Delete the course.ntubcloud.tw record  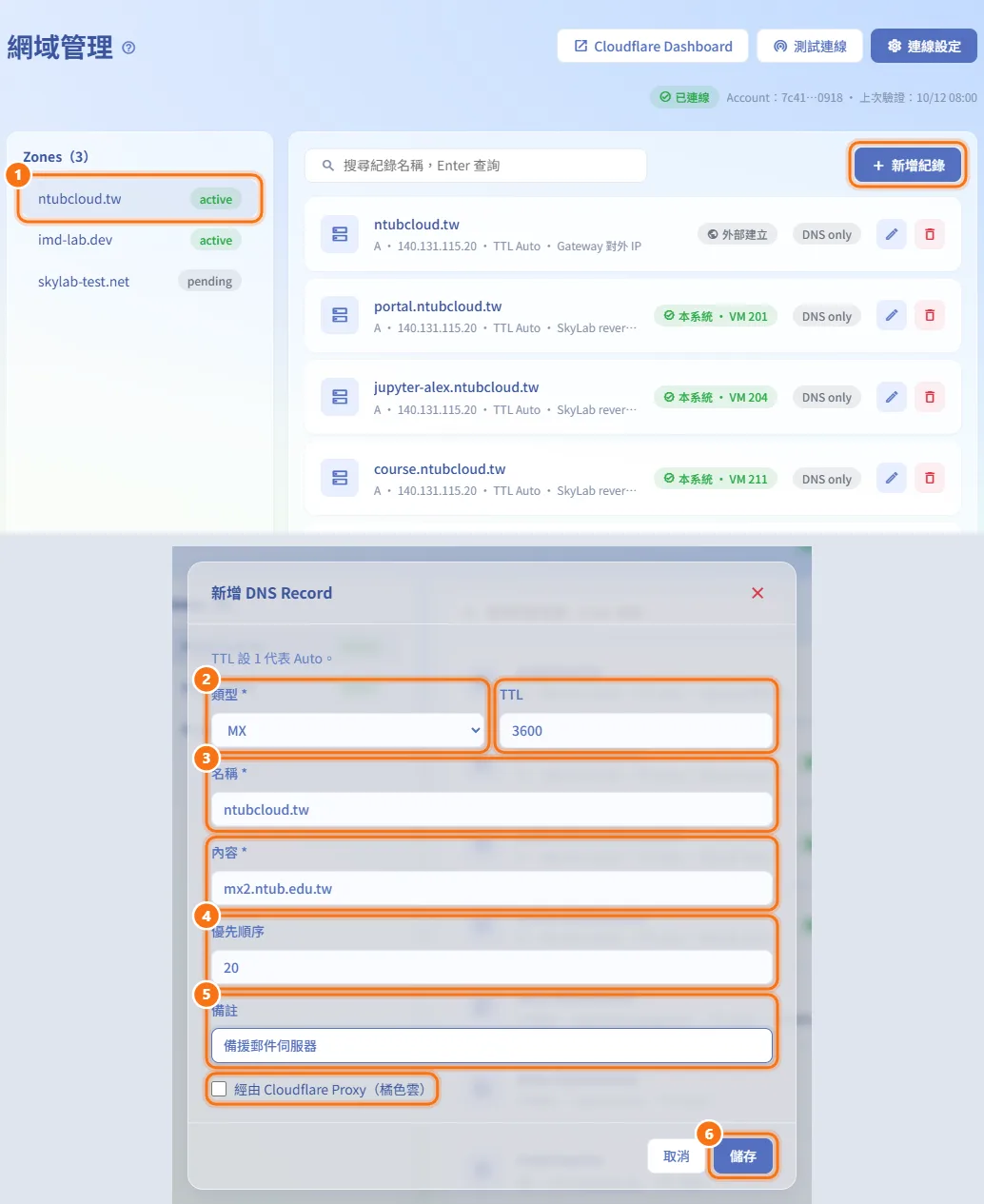point(930,478)
